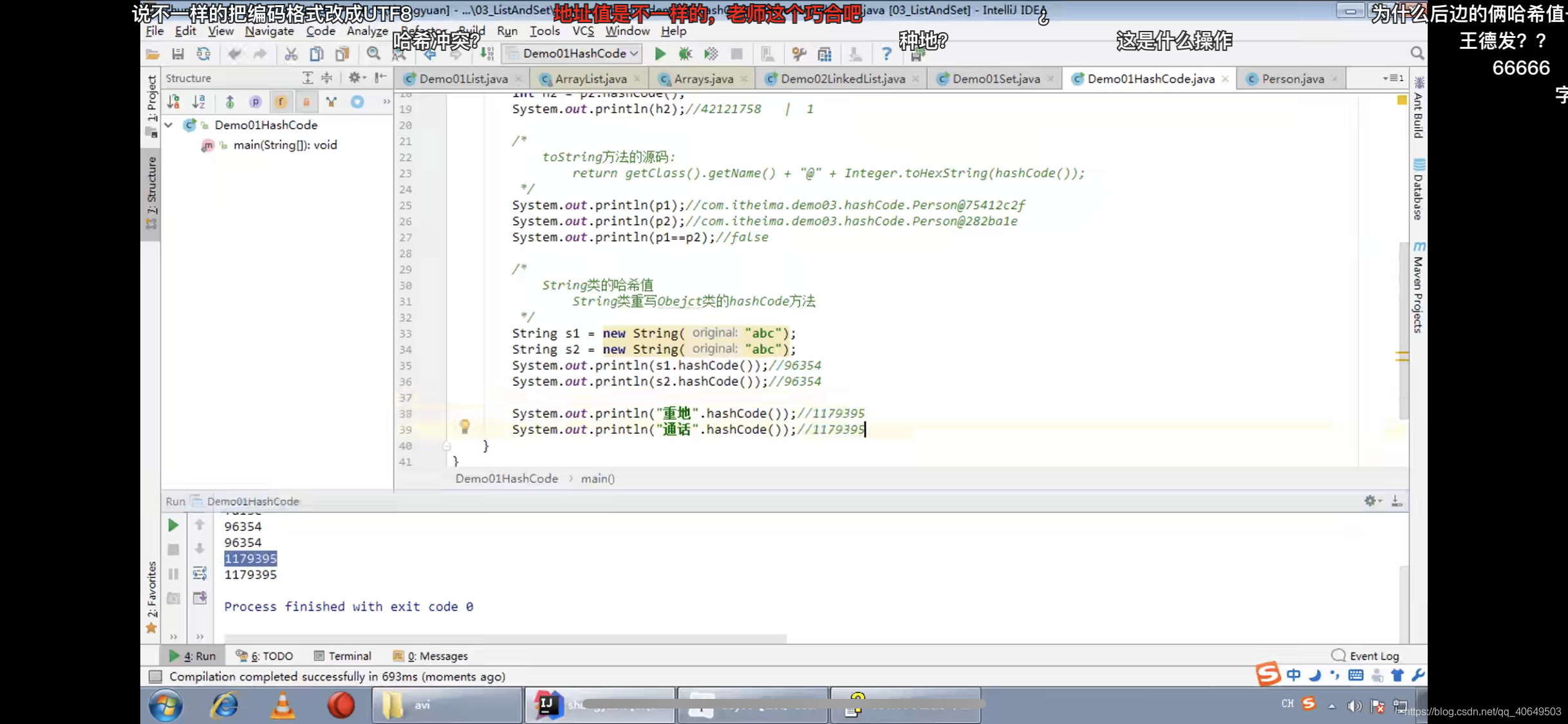The image size is (1568, 724).
Task: Click the Open folder toolbar icon
Action: (x=153, y=54)
